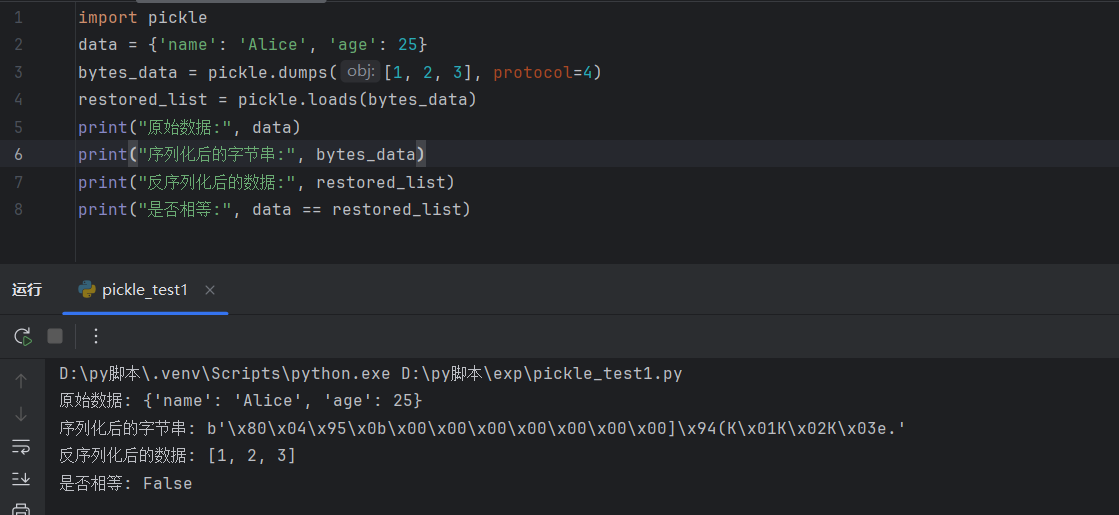Click the stop process square icon
This screenshot has width=1119, height=515.
[55, 336]
